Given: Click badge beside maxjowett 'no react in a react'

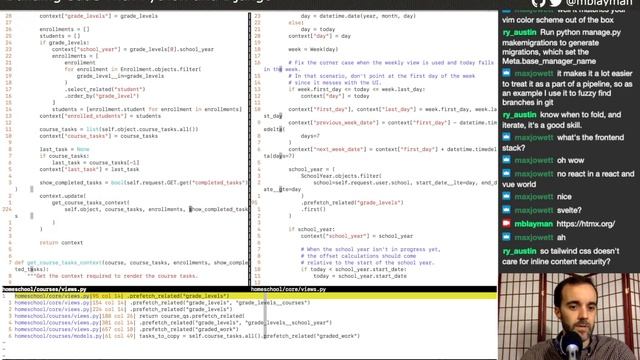Looking at the screenshot, I should pyautogui.click(x=507, y=173).
